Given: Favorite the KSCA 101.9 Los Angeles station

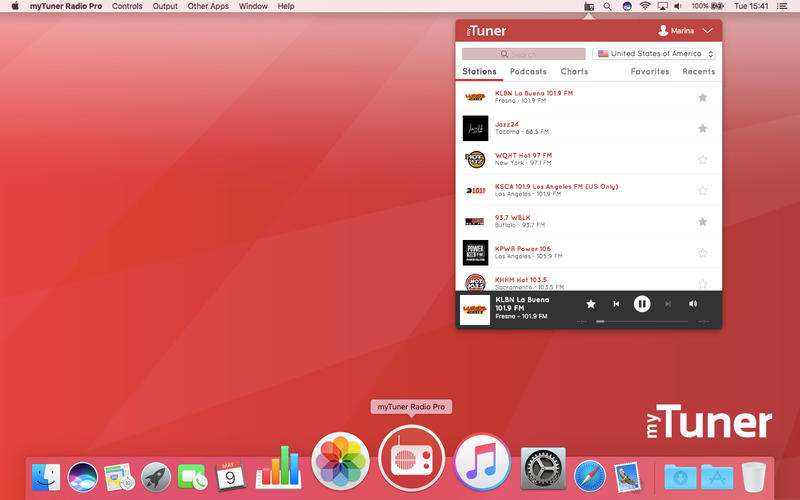Looking at the screenshot, I should 703,190.
